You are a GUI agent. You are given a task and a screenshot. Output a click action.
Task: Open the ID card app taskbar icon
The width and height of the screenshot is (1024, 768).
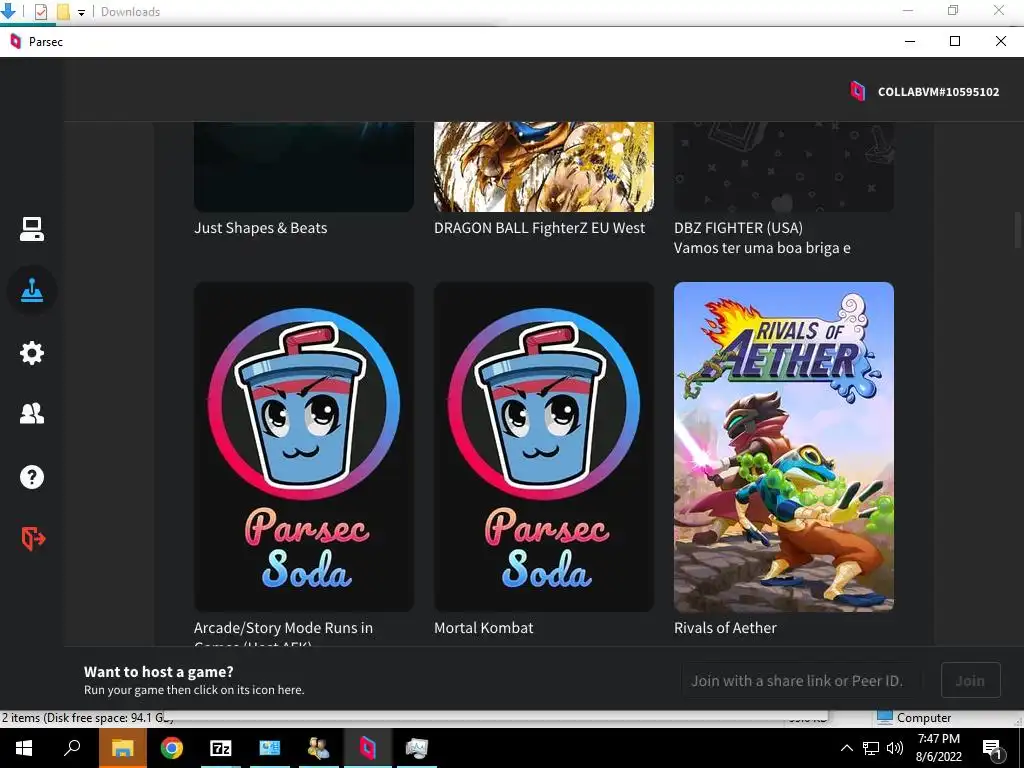(x=270, y=748)
